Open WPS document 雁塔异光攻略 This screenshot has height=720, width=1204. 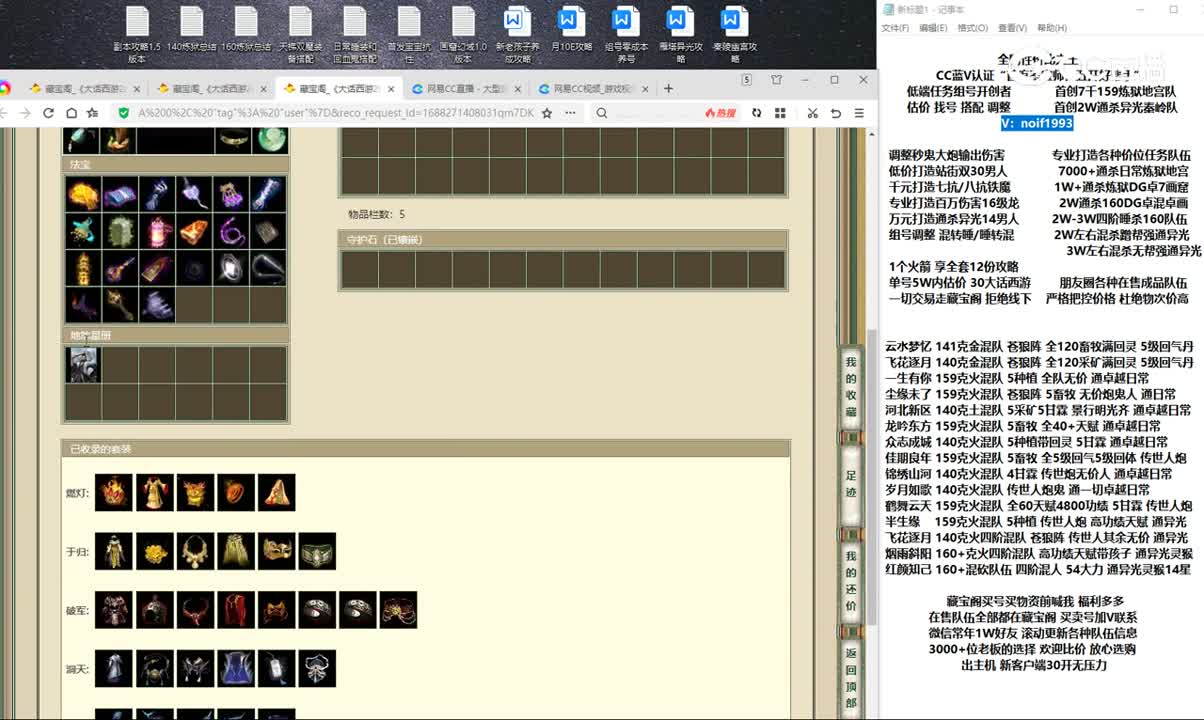click(x=680, y=35)
